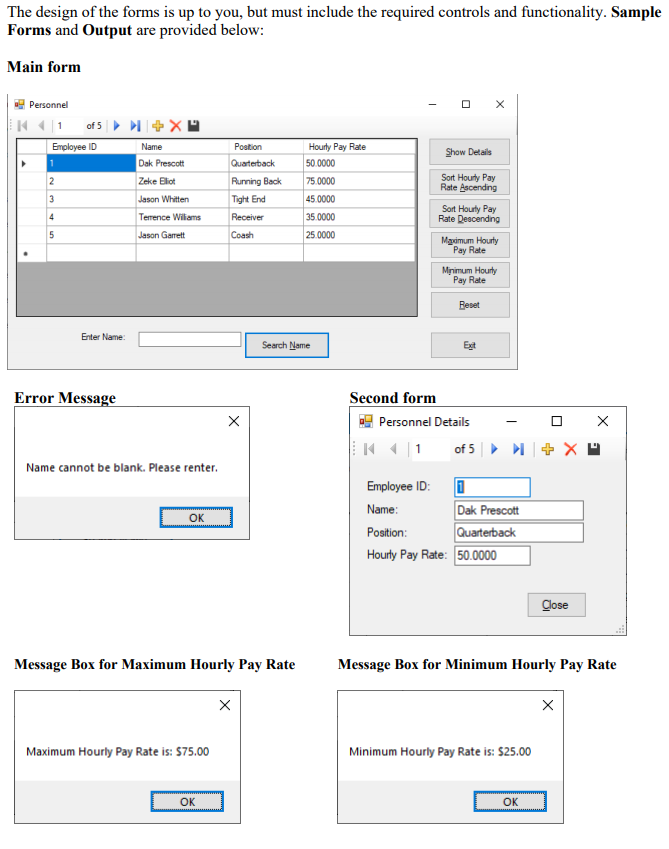
Task: Add new record in Personnel Details navigator
Action: pos(548,449)
